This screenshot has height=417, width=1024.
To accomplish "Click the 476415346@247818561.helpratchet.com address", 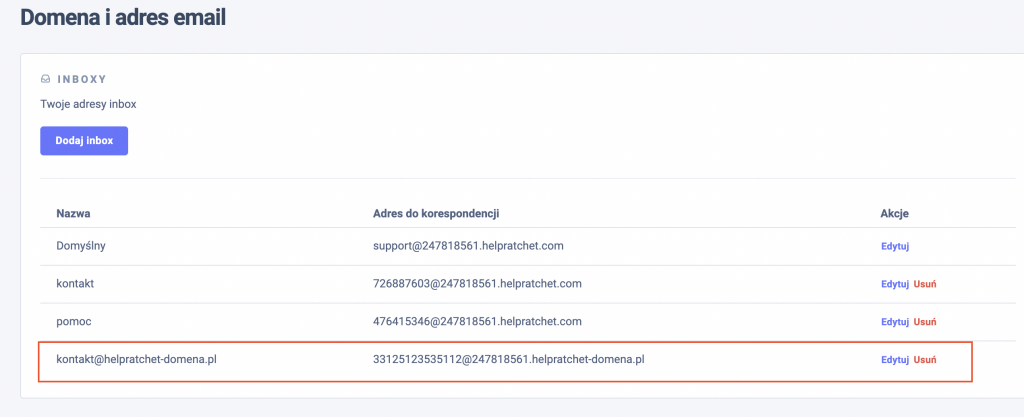I will click(x=476, y=321).
